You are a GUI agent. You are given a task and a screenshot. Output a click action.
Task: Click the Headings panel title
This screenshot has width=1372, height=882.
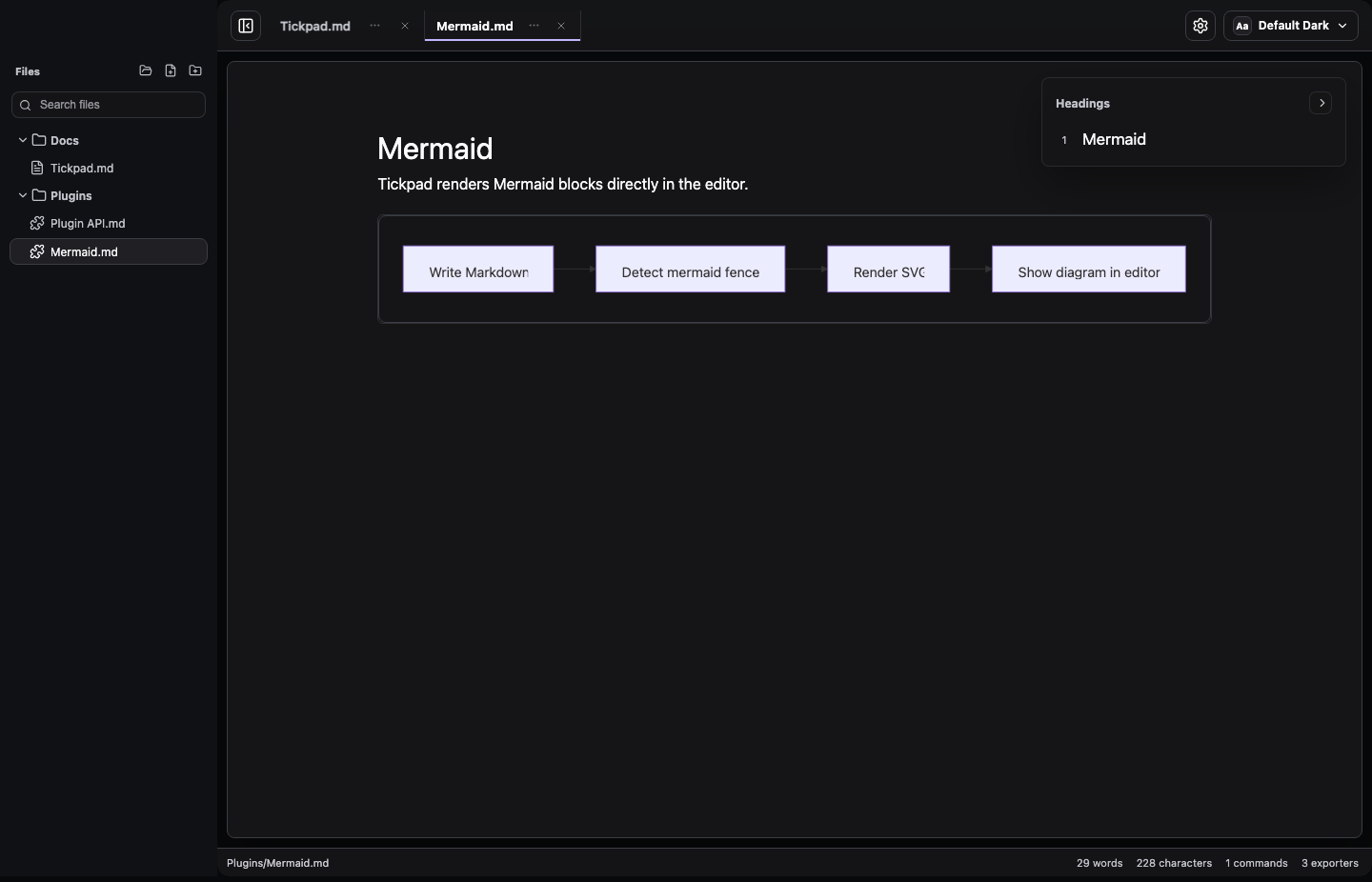pos(1082,103)
